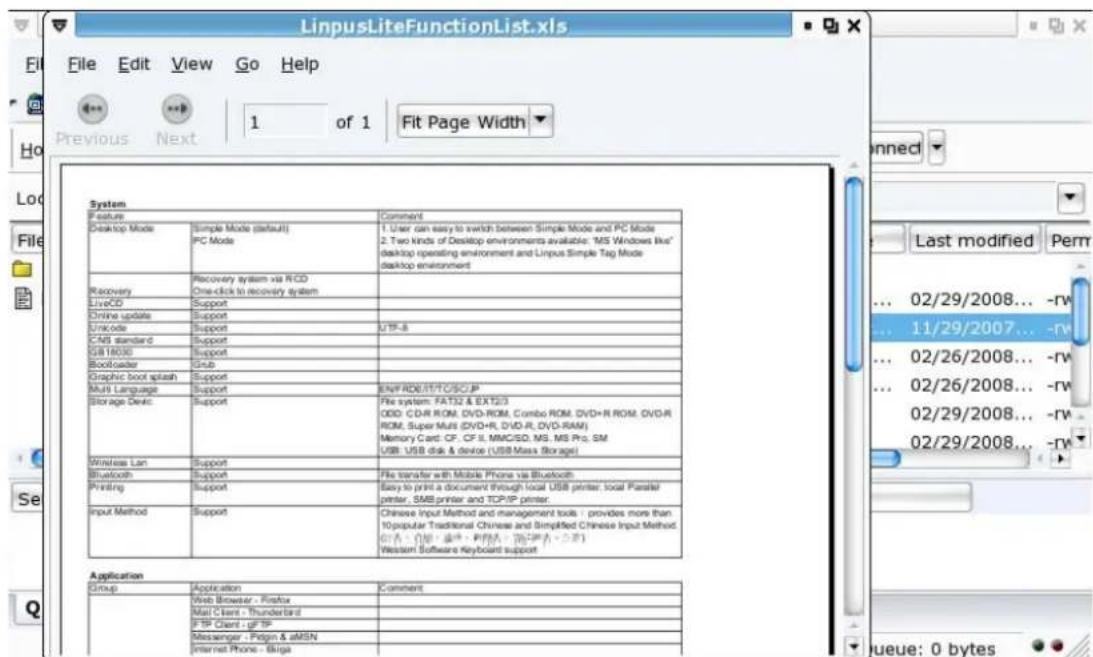Open the window menu triangle of LinpusLiteFunctionList.xls

pyautogui.click(x=60, y=25)
